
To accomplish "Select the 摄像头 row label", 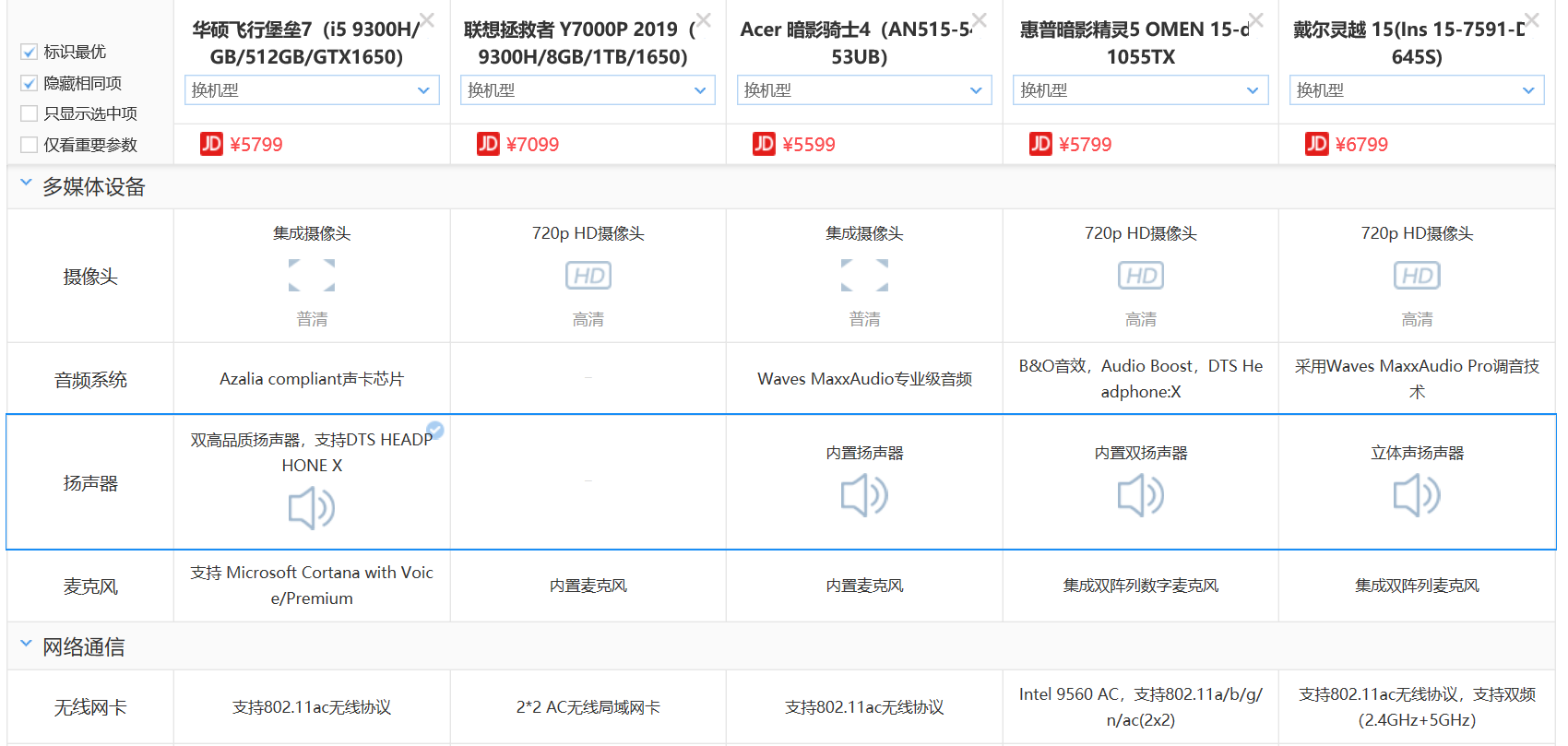I will tap(90, 277).
